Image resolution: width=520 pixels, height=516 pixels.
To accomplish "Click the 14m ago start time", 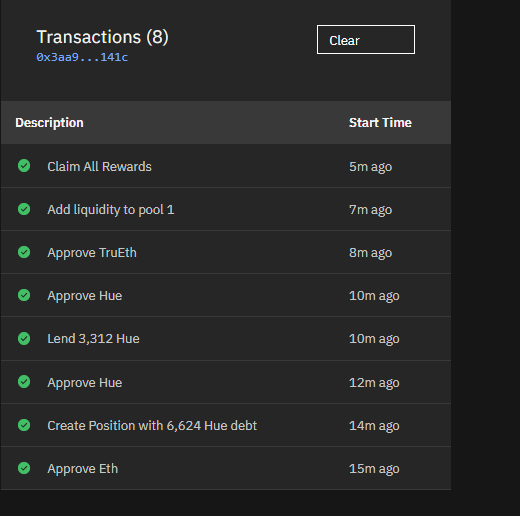I will (374, 426).
